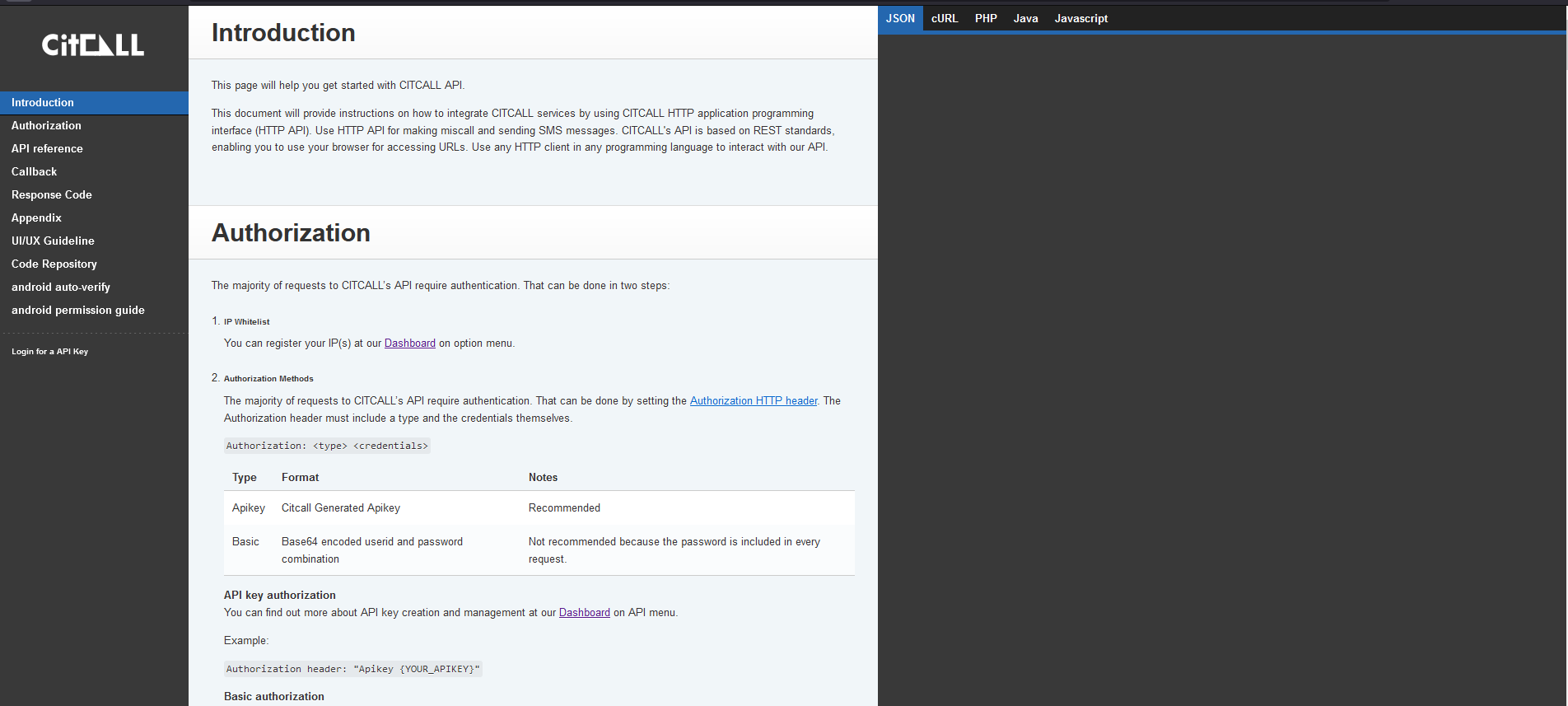This screenshot has height=706, width=1568.
Task: Open the Callback section link
Action: tap(94, 172)
